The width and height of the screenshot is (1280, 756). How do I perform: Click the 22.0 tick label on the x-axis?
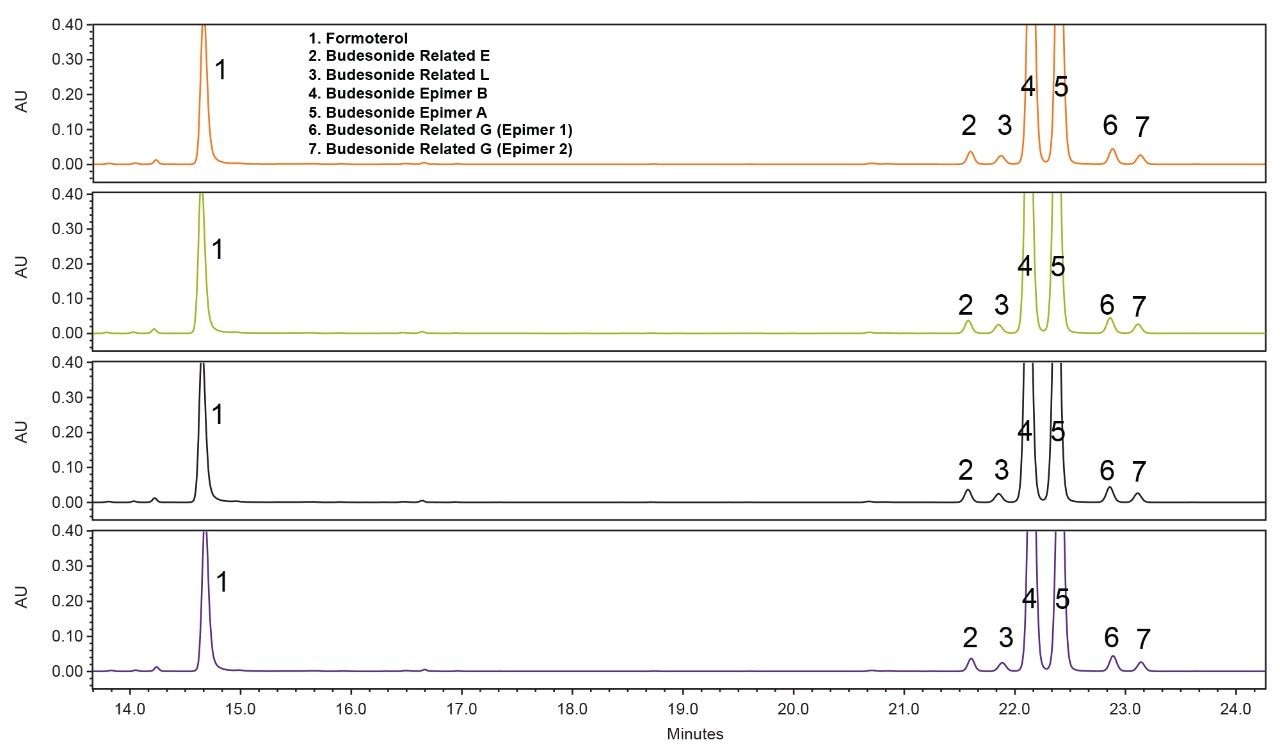point(1014,708)
